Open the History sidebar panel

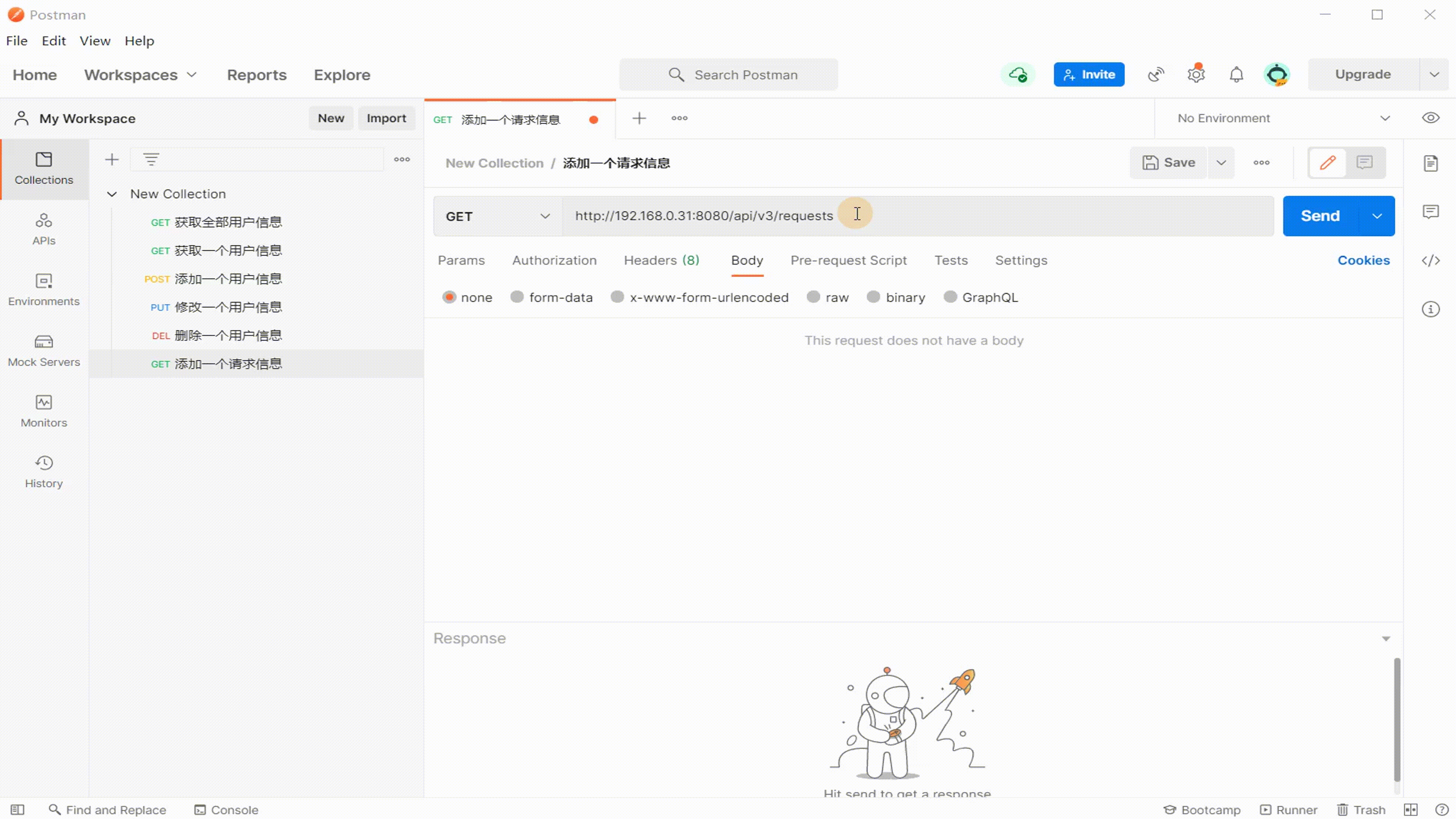(44, 471)
